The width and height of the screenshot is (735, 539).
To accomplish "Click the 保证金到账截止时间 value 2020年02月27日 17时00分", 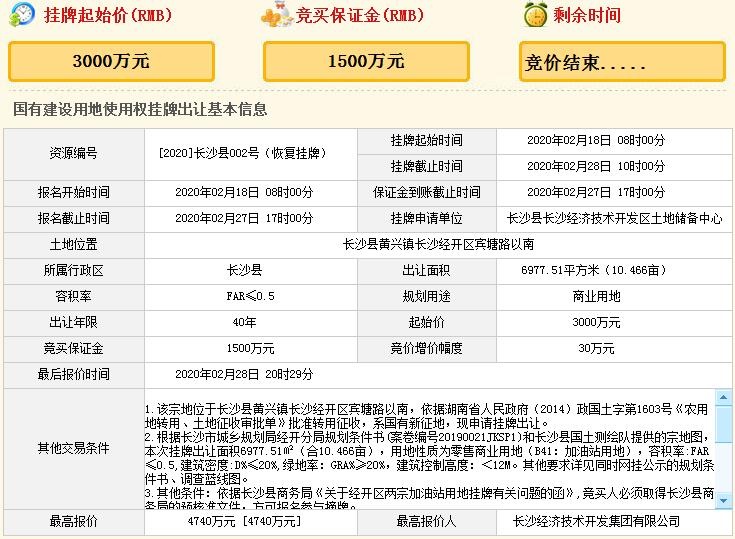I will [596, 192].
